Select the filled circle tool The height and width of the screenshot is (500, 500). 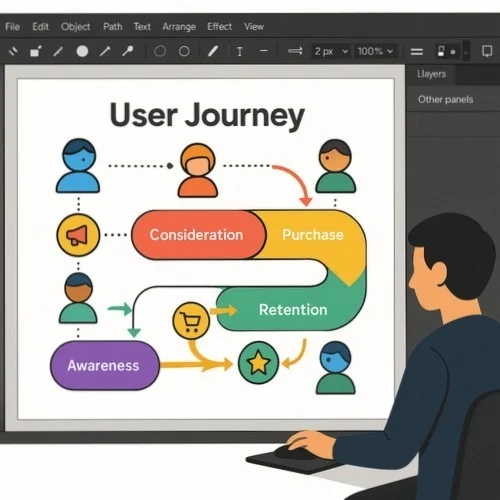pos(82,51)
